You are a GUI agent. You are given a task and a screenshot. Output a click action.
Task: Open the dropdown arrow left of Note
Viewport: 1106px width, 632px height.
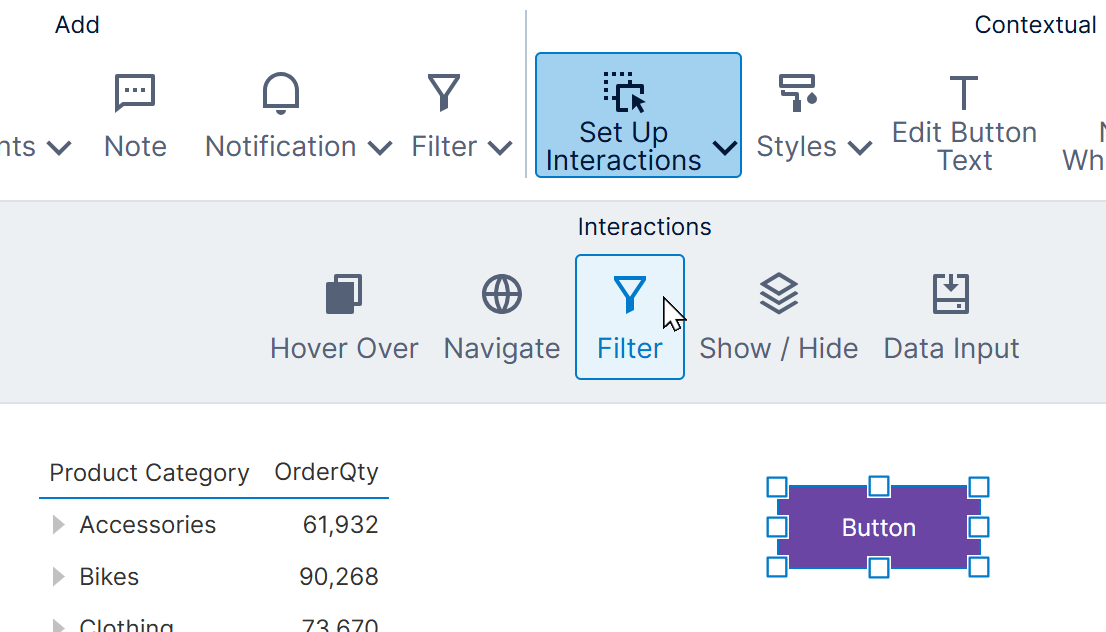59,148
